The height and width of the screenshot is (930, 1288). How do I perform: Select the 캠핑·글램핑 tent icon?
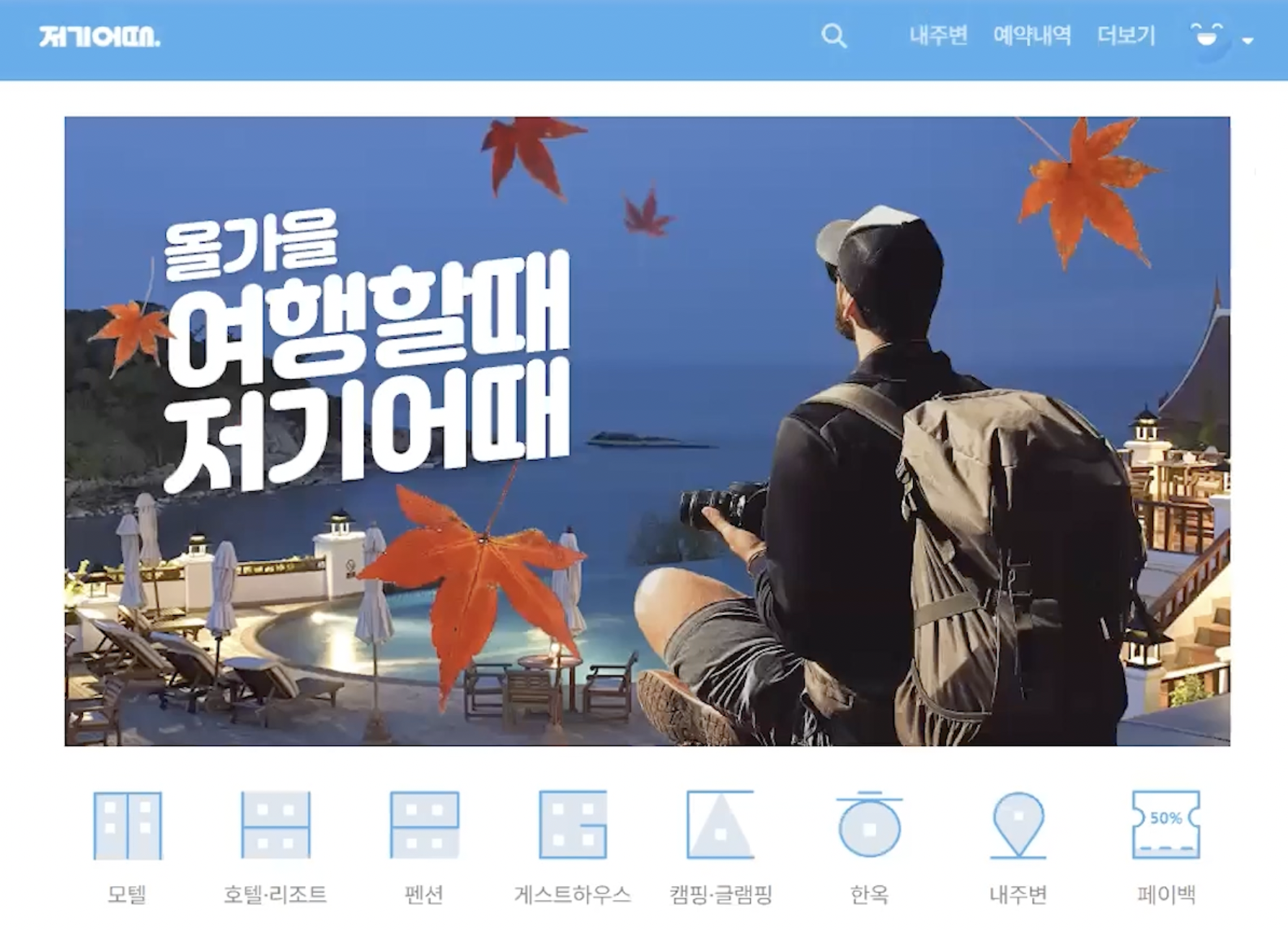click(x=720, y=825)
